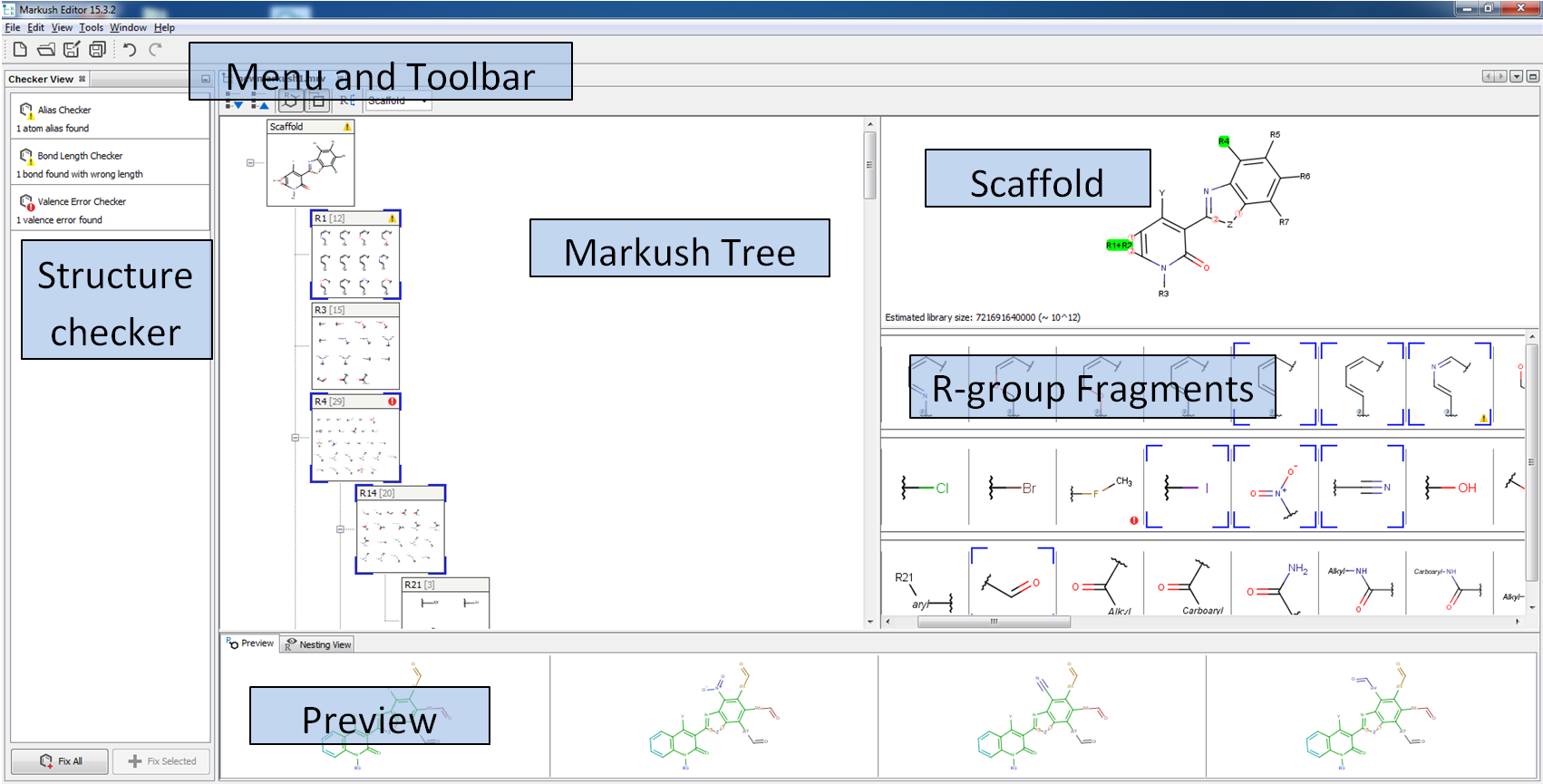Image resolution: width=1543 pixels, height=784 pixels.
Task: Toggle the structure view hexagon button
Action: [291, 101]
